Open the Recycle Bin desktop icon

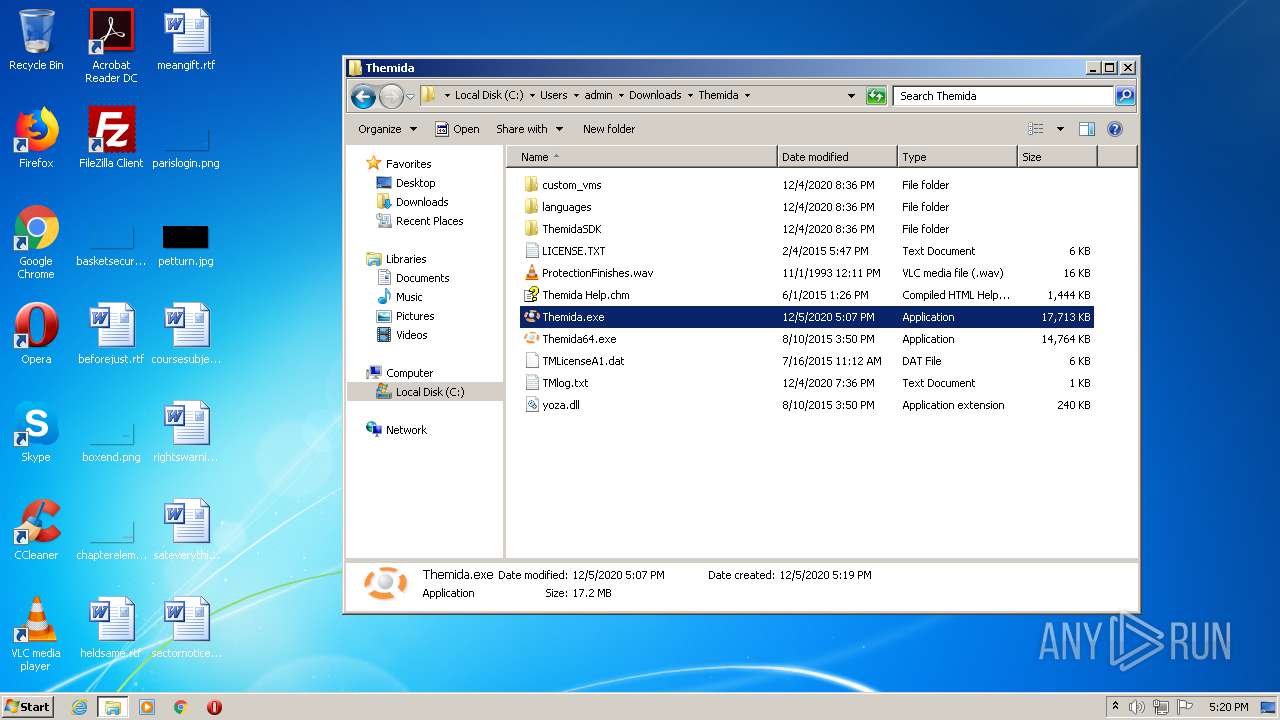tap(36, 40)
